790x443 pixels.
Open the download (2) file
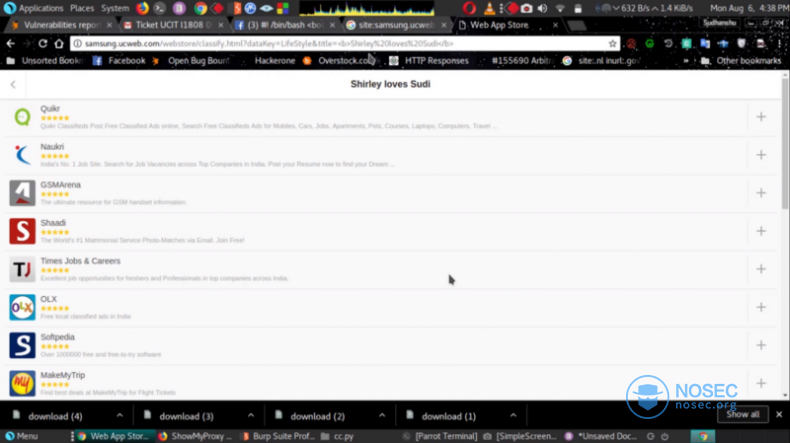pos(317,416)
